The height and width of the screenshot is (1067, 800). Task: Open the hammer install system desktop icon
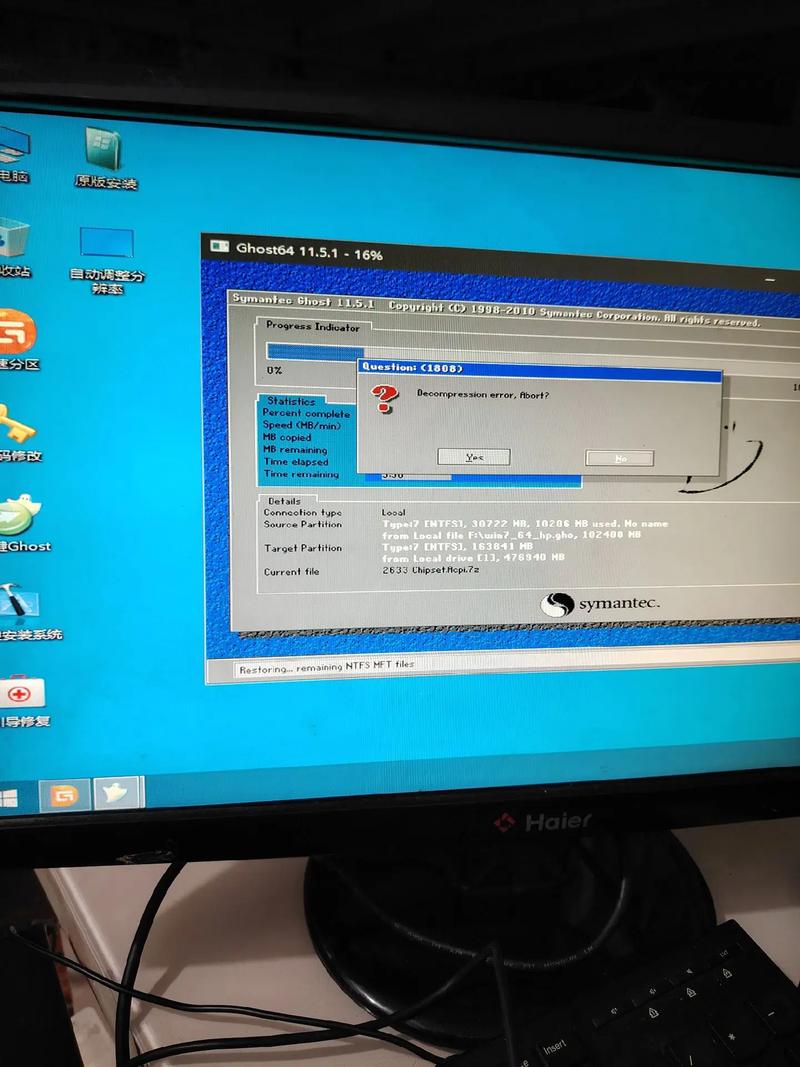pyautogui.click(x=18, y=604)
